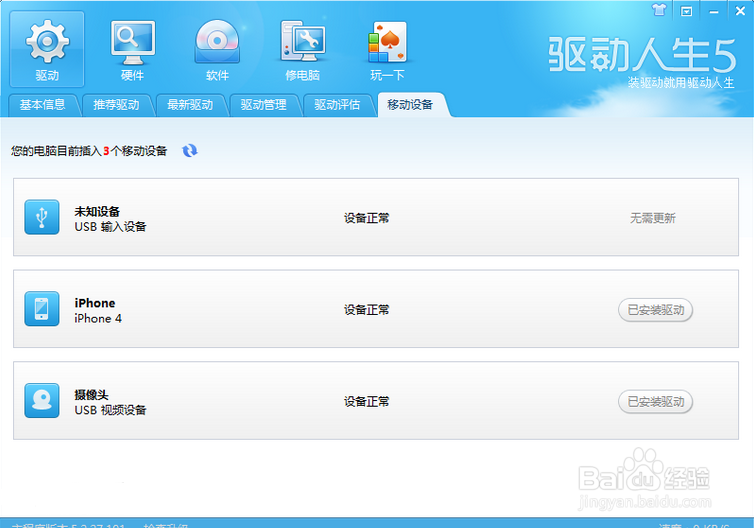Click 设备正常 status in 未知设备 row

click(x=366, y=218)
